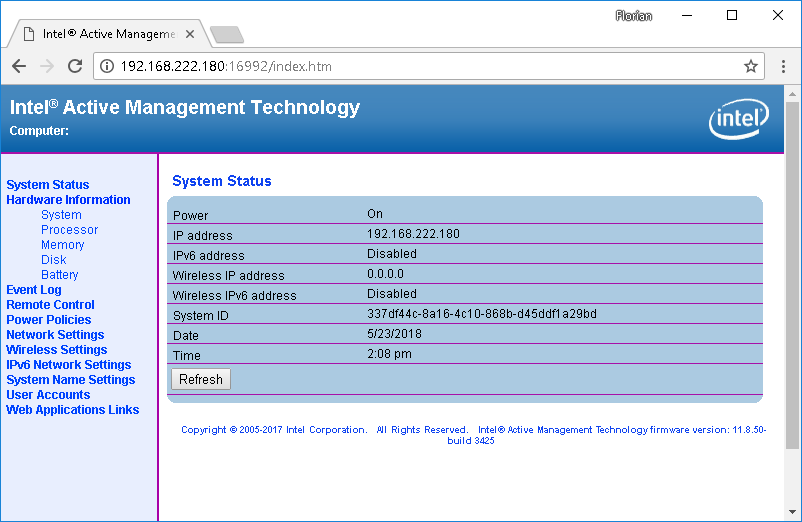This screenshot has width=802, height=522.
Task: Open System Status in the sidebar
Action: [48, 185]
